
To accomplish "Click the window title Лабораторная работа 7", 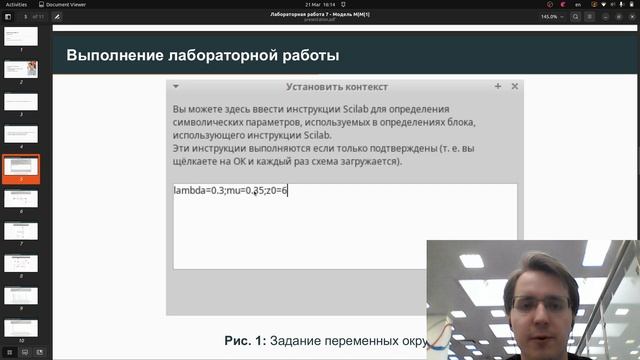I will 320,14.
